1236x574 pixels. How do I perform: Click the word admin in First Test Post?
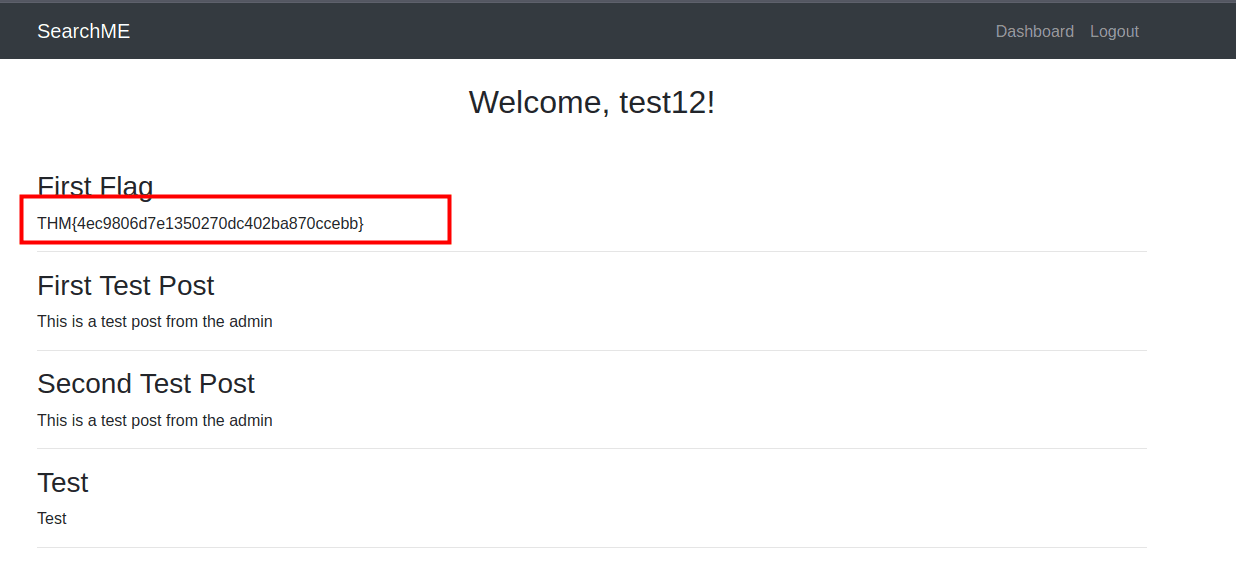click(251, 321)
